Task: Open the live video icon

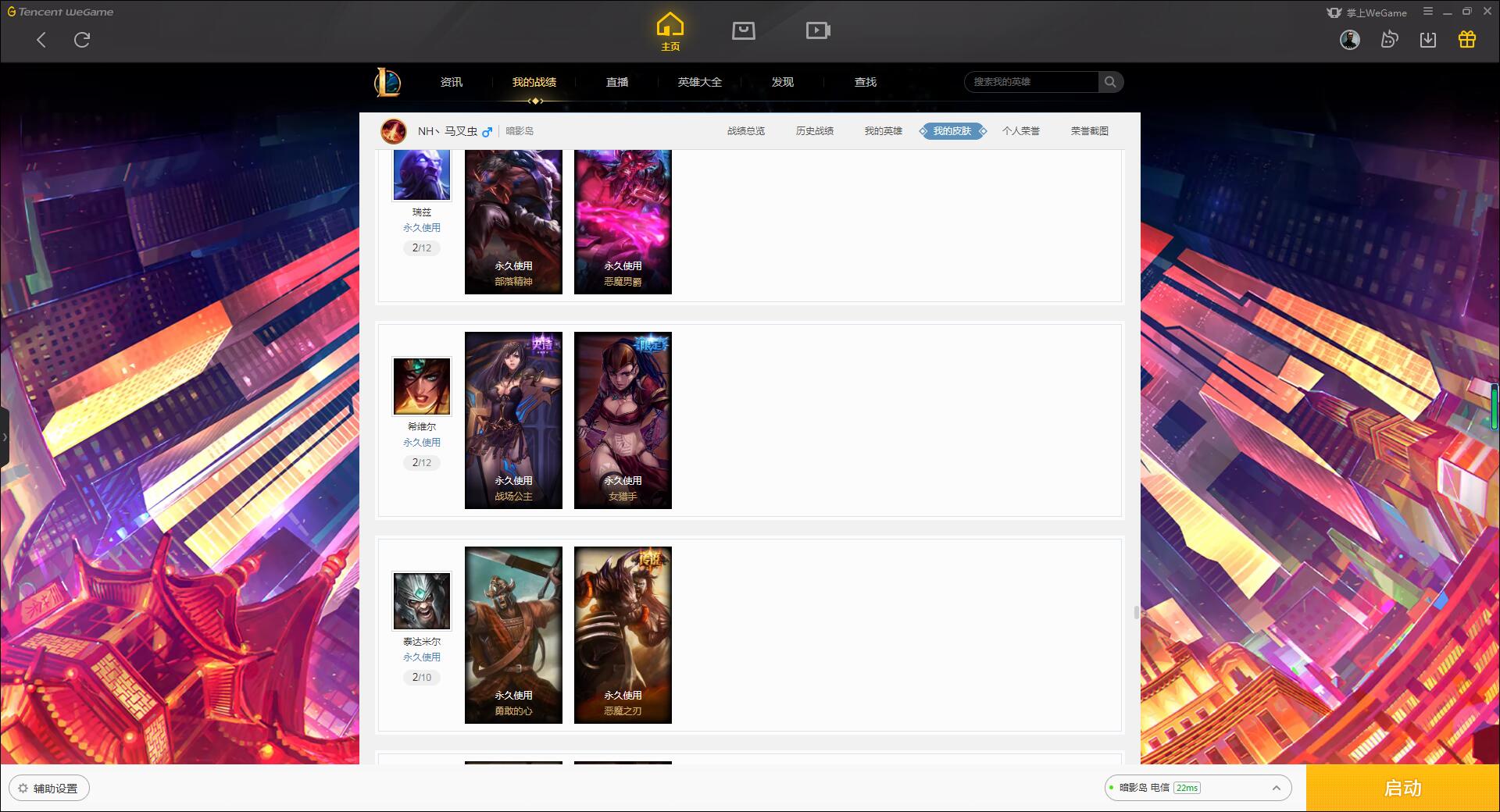Action: [818, 30]
